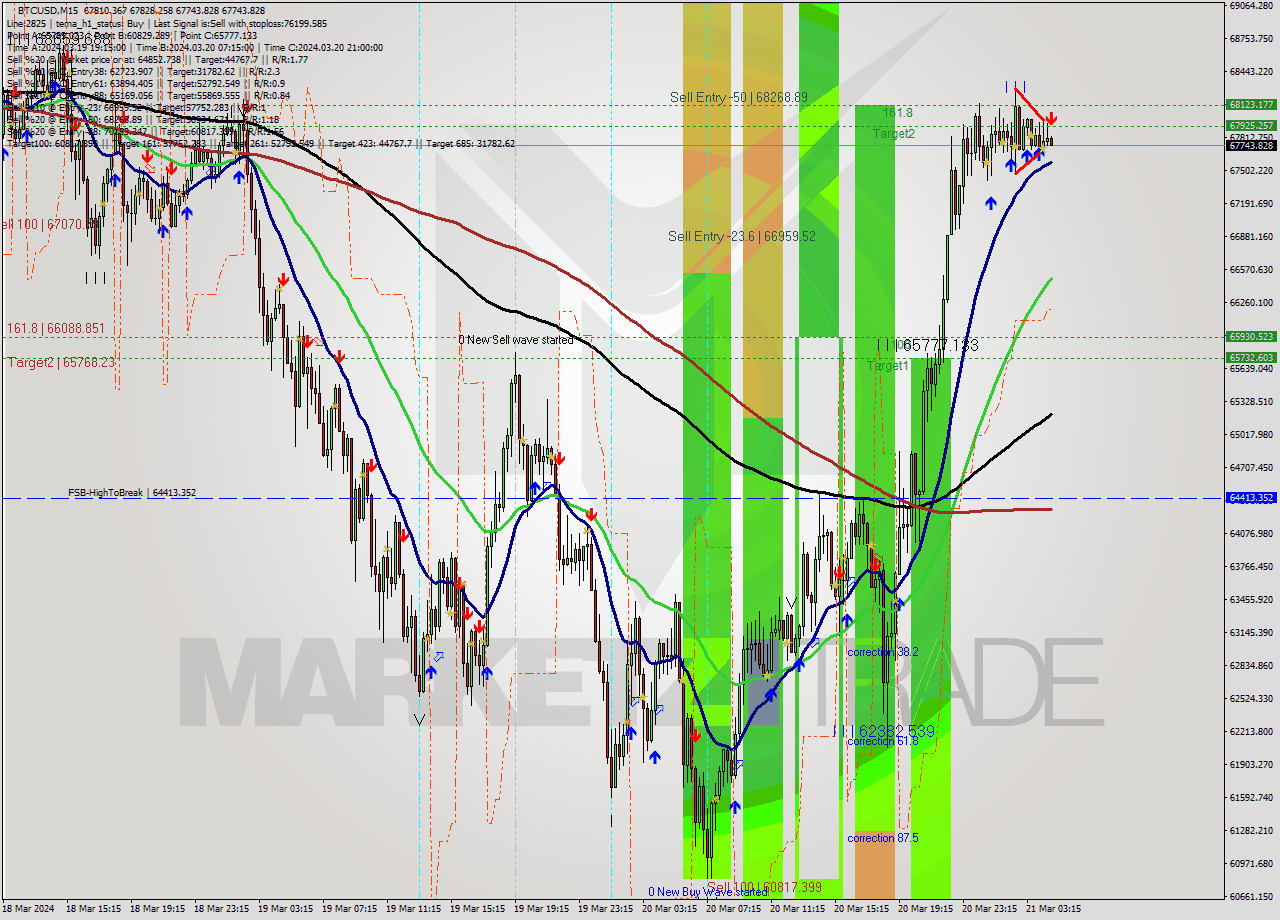Click the red sell arrow below the red trendline
The image size is (1280, 920).
point(1051,120)
